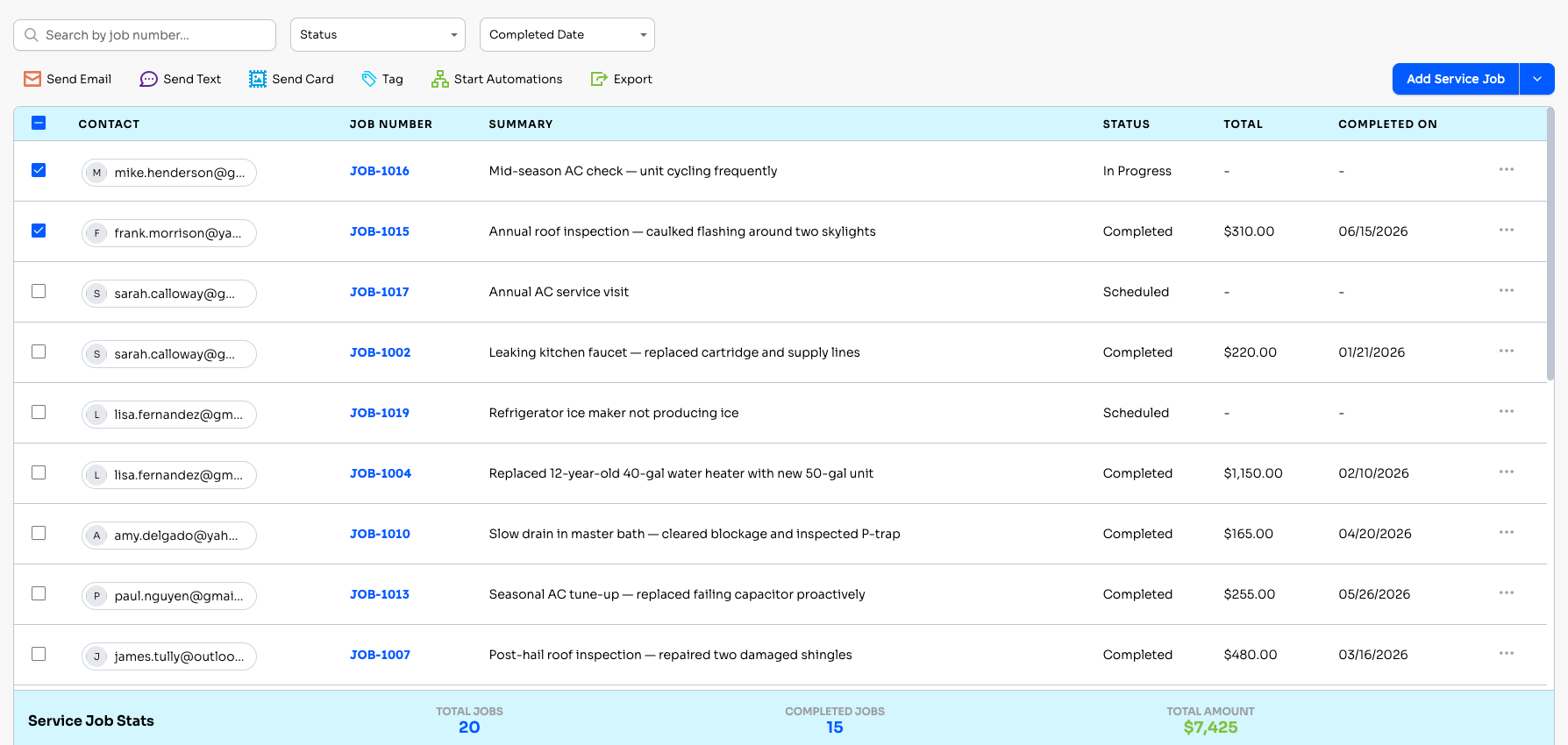Open more options for JOB-1010 row
This screenshot has height=745, width=1568.
point(1507,532)
